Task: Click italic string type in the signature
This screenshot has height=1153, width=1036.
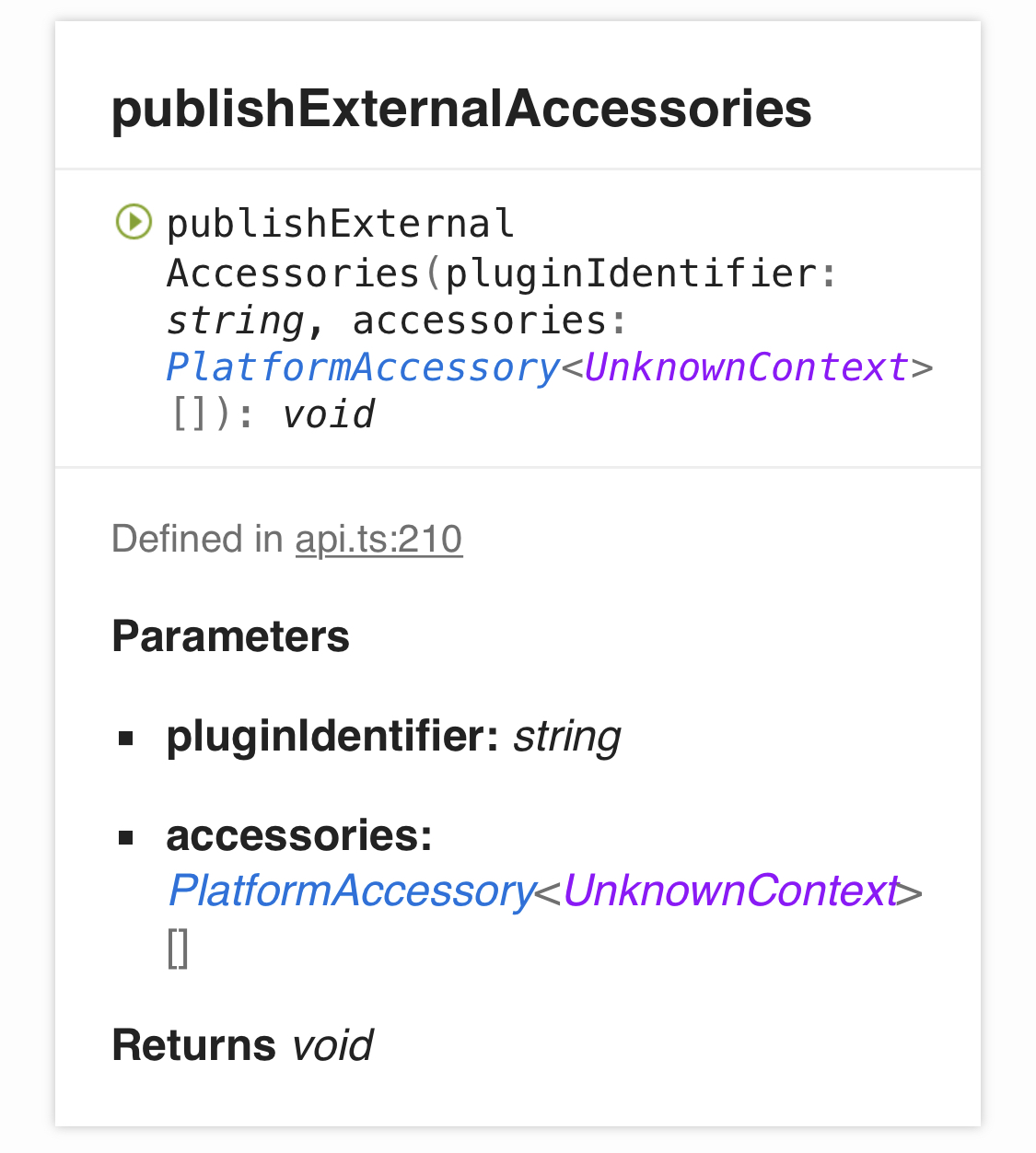Action: tap(236, 320)
